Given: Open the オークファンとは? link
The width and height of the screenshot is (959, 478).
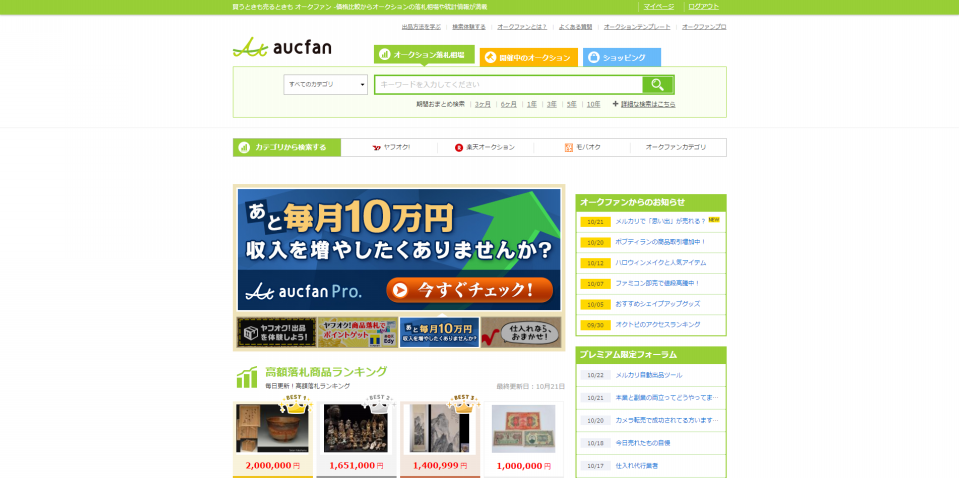Looking at the screenshot, I should coord(522,27).
